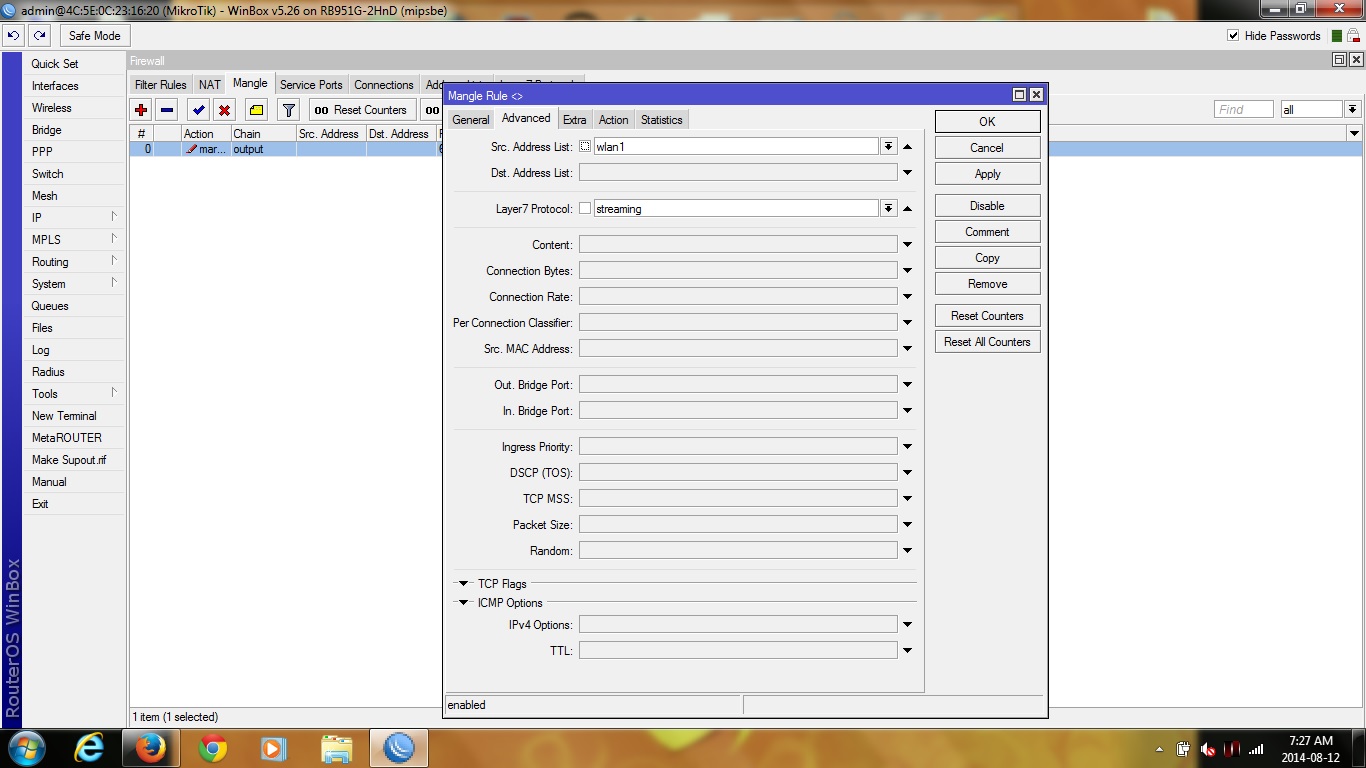Screen dimensions: 1366x768
Task: Toggle invert box for Layer7 Protocol
Action: [585, 209]
